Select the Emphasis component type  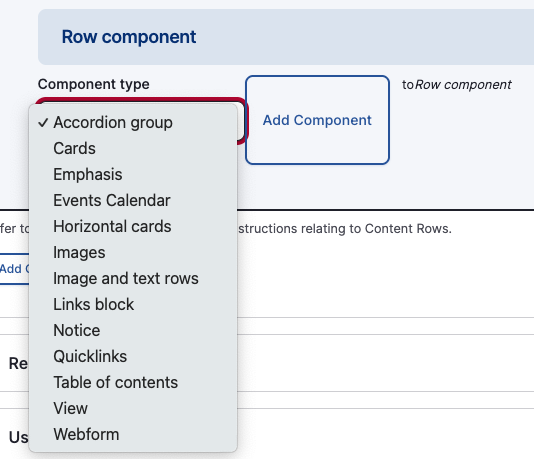click(133, 174)
